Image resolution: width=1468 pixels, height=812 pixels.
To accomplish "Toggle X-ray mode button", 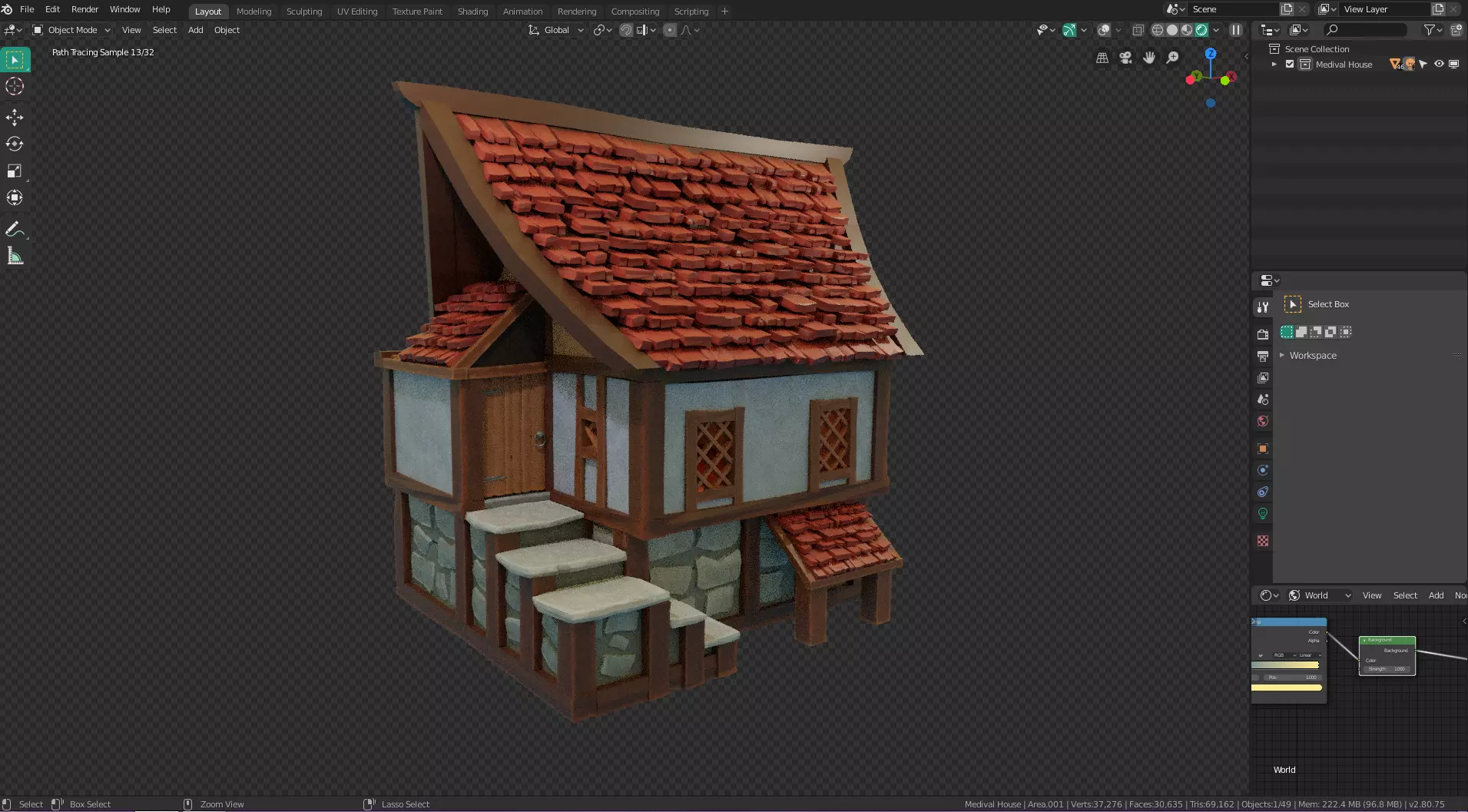I will [x=1138, y=30].
